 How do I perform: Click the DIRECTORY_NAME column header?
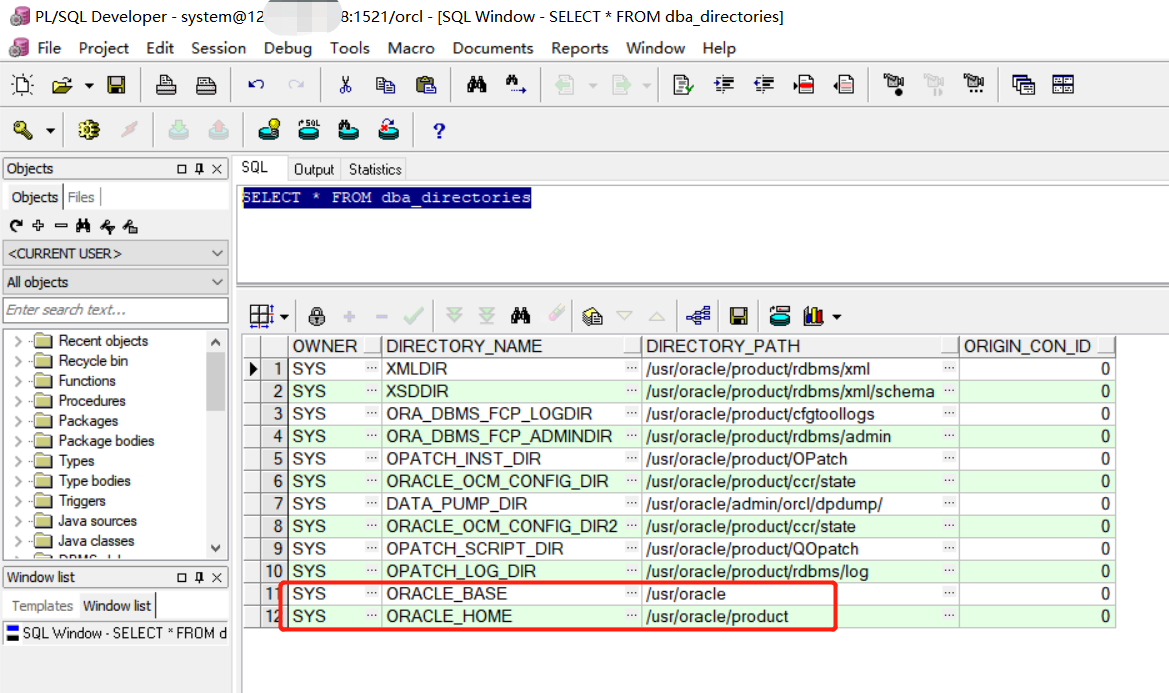[x=512, y=346]
